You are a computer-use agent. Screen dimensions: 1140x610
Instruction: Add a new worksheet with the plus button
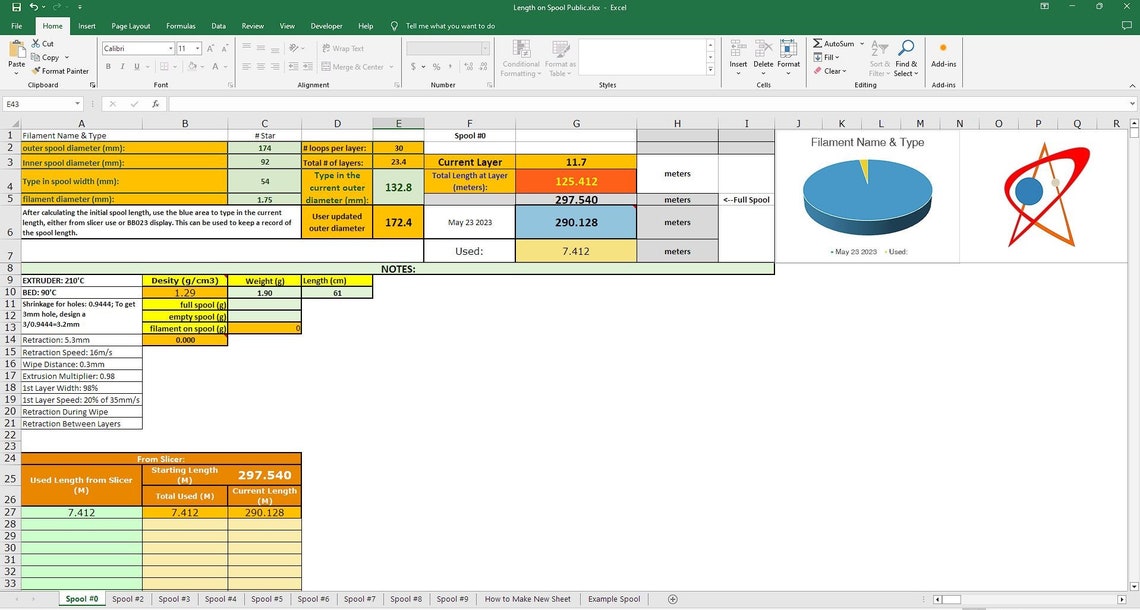tap(672, 598)
